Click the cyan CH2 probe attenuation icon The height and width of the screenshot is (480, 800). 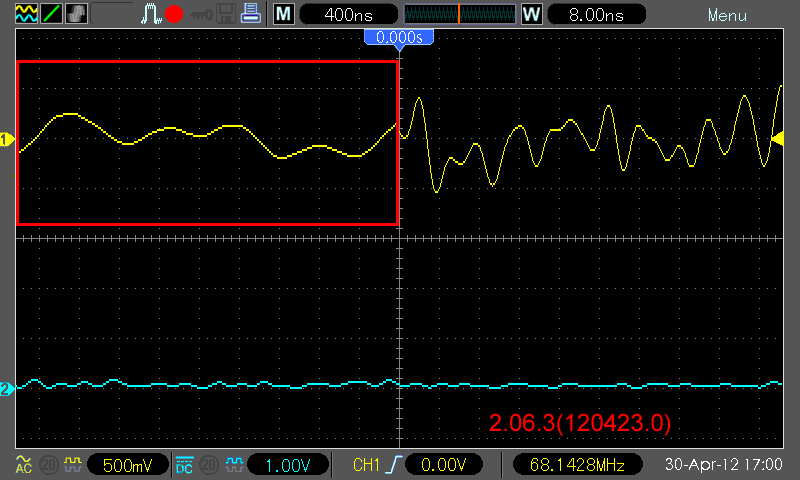click(x=234, y=464)
